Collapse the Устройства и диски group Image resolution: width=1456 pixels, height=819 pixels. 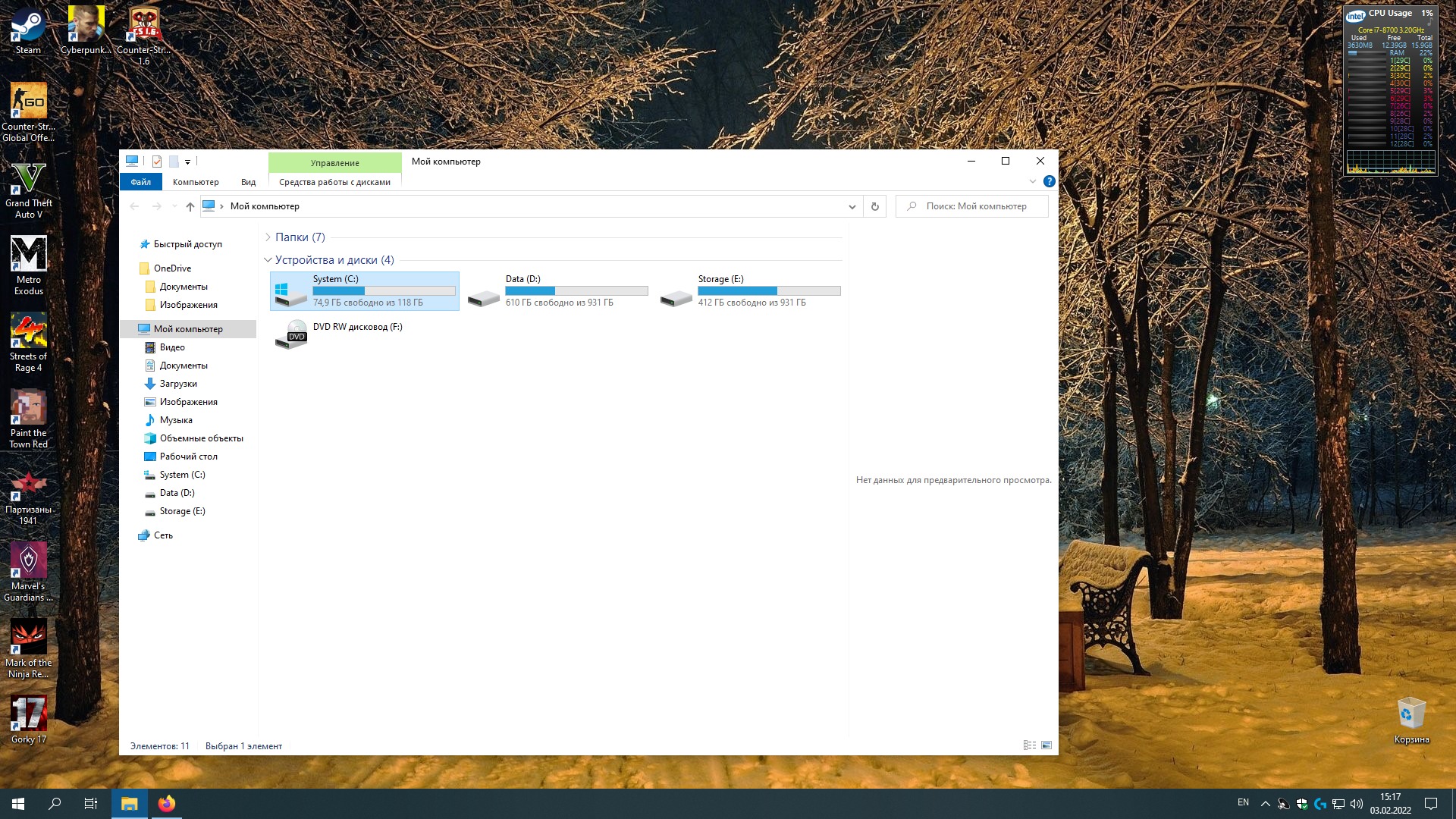pyautogui.click(x=268, y=260)
